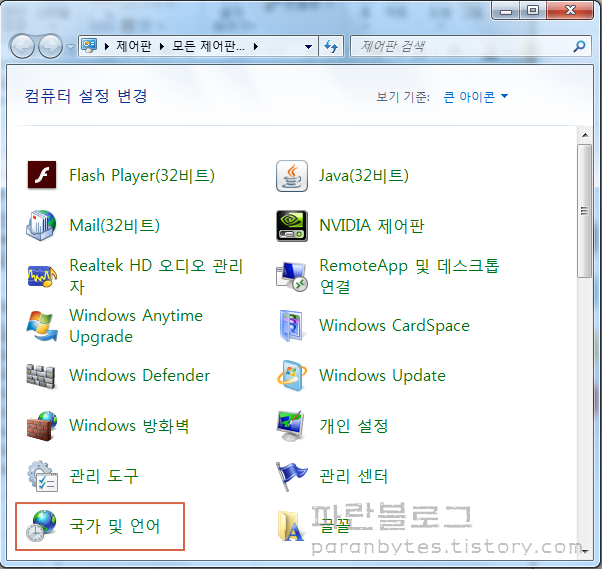
Task: Expand the arrow after 모든 제어판 breadcrumb
Action: tap(256, 47)
